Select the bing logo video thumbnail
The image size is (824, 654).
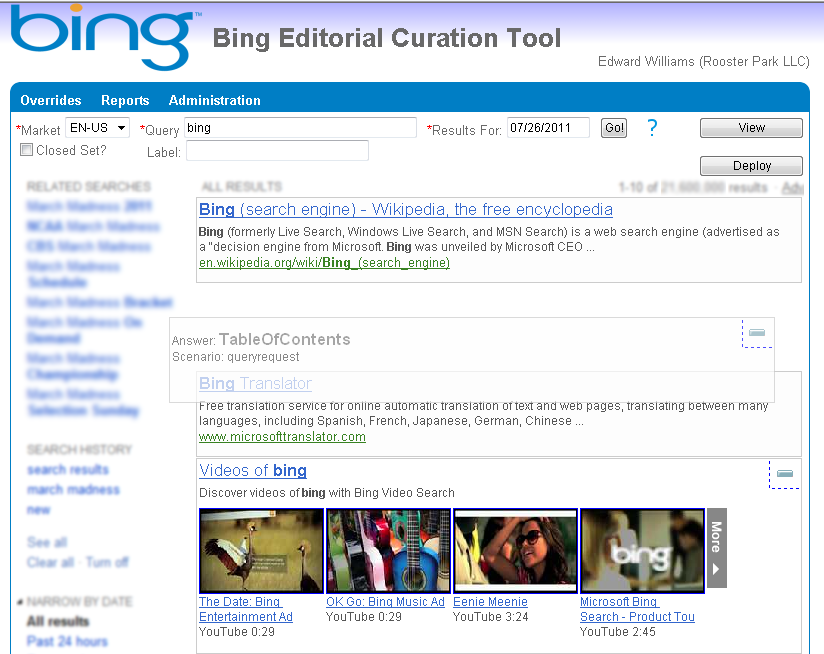coord(642,551)
